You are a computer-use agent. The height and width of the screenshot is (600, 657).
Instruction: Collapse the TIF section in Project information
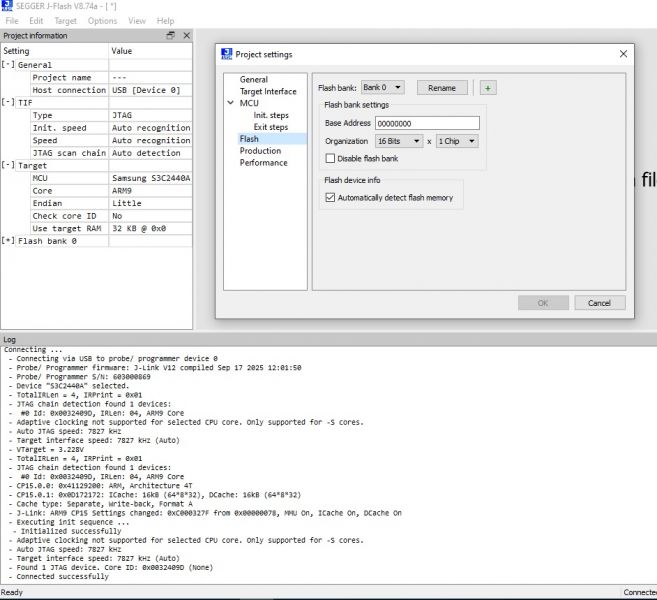[x=8, y=103]
